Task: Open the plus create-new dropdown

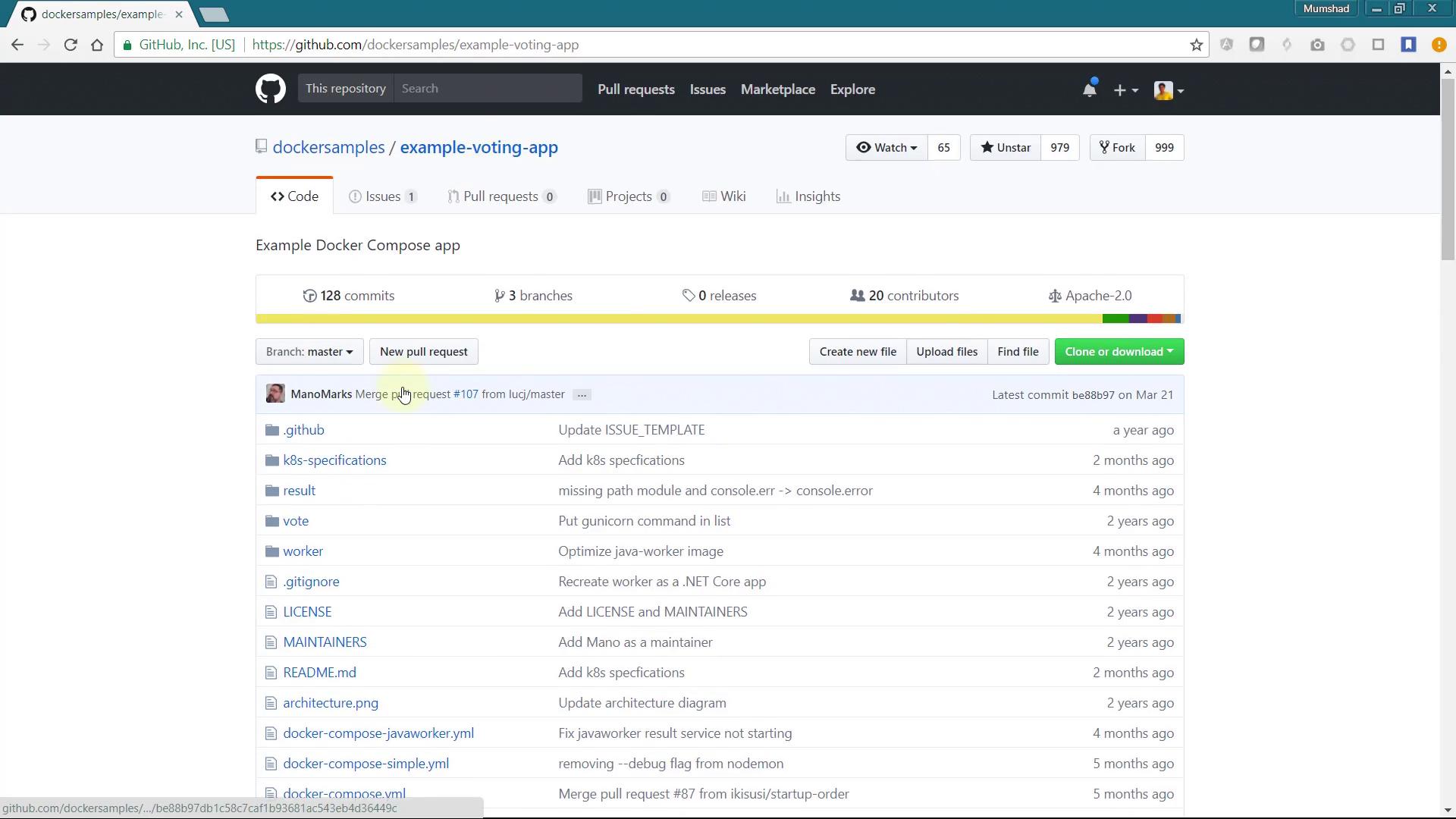Action: pyautogui.click(x=1125, y=90)
